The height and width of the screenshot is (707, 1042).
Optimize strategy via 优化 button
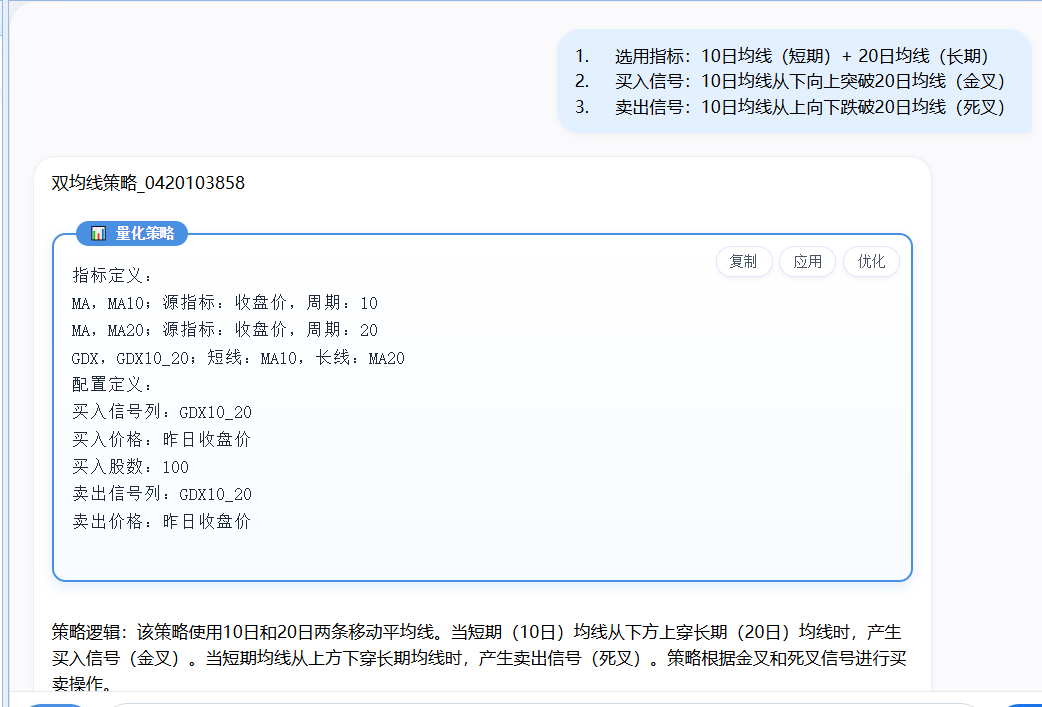(x=871, y=262)
